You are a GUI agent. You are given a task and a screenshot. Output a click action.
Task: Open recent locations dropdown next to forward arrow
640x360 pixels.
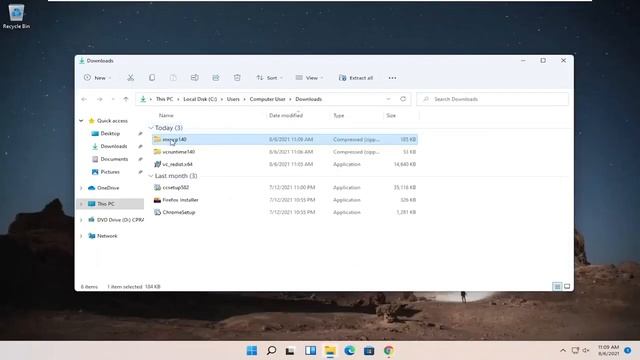click(113, 99)
